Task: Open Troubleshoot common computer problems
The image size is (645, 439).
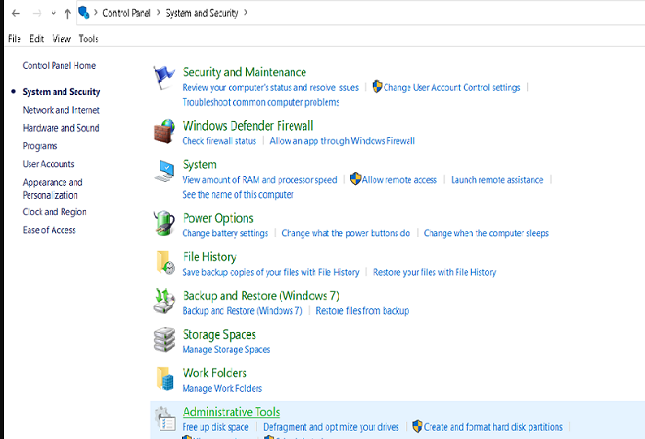Action: point(261,102)
